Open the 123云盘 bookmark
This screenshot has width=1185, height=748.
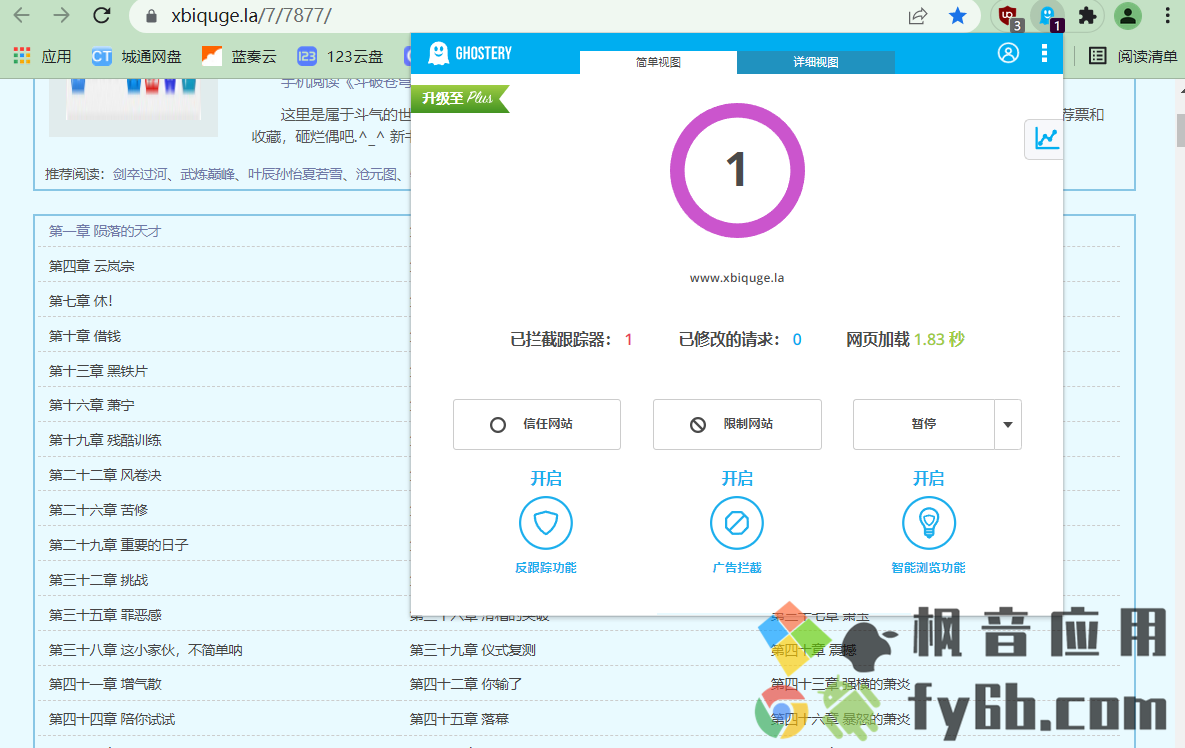(x=340, y=56)
